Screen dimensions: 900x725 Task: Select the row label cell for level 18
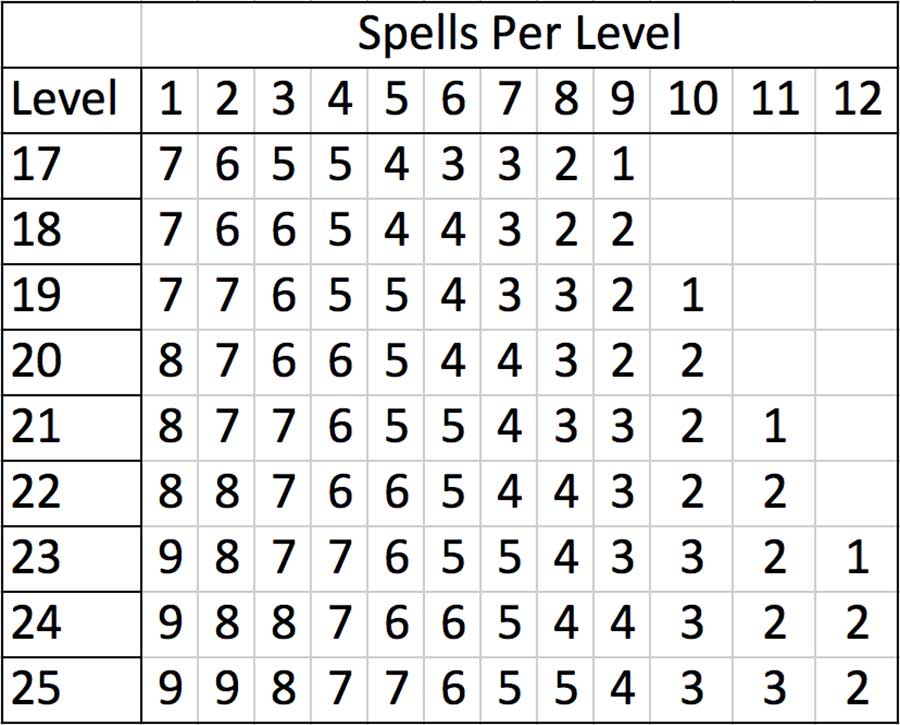70,231
